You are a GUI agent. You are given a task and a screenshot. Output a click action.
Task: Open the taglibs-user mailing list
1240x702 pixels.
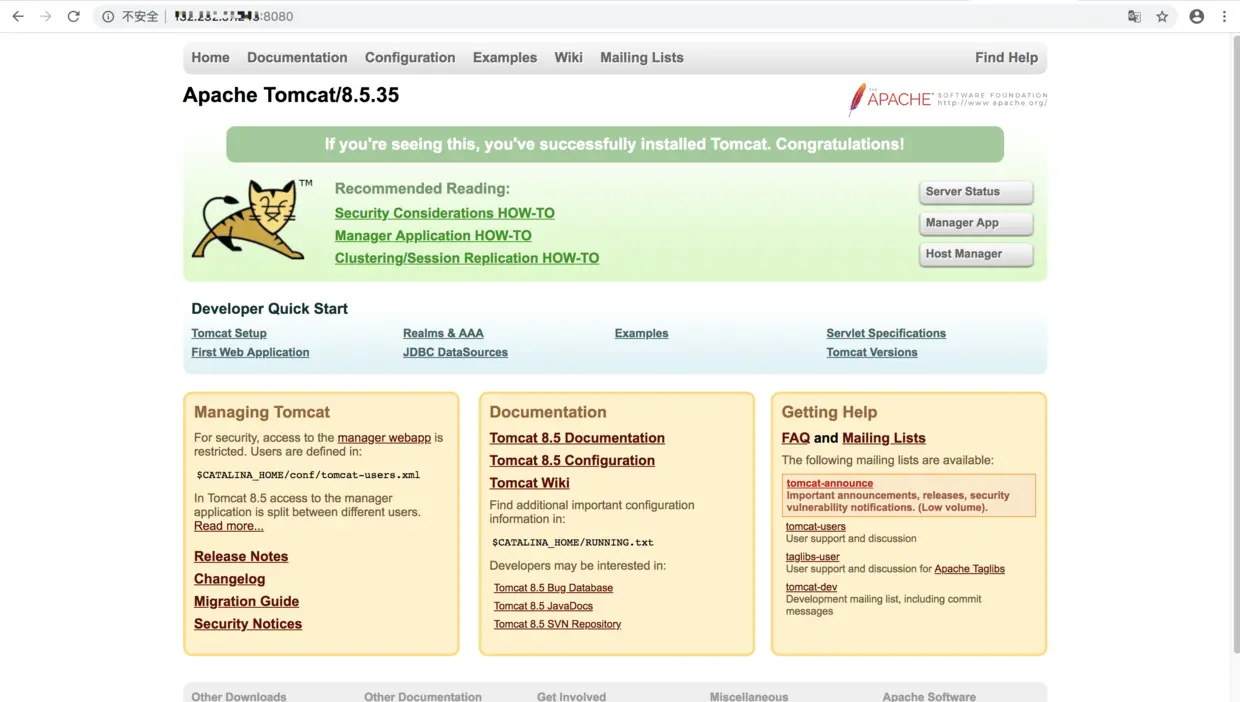click(x=813, y=557)
